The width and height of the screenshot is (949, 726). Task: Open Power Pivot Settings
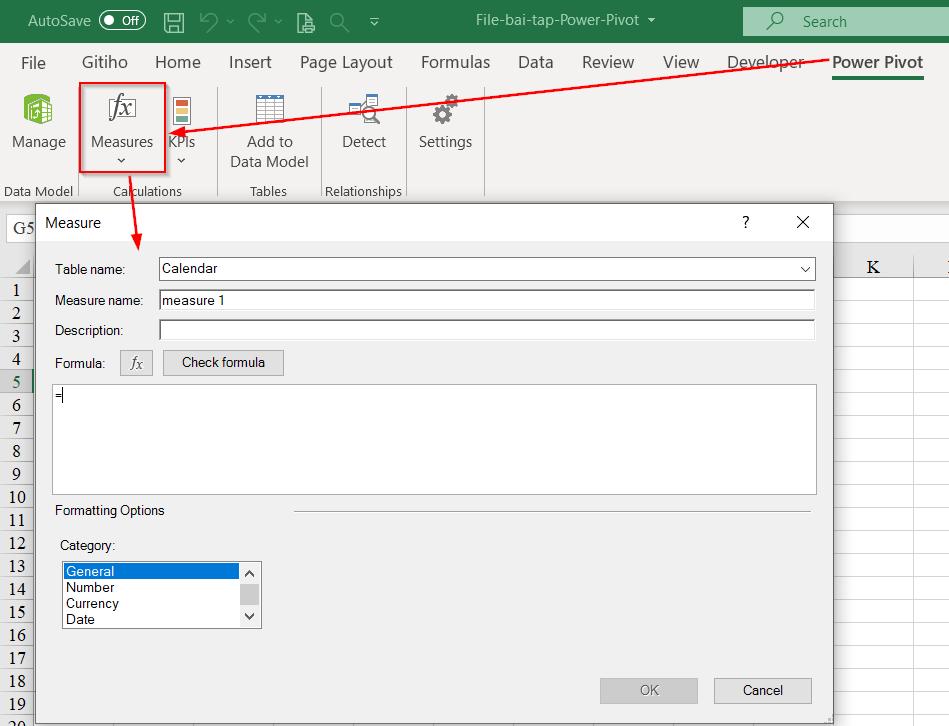click(445, 122)
